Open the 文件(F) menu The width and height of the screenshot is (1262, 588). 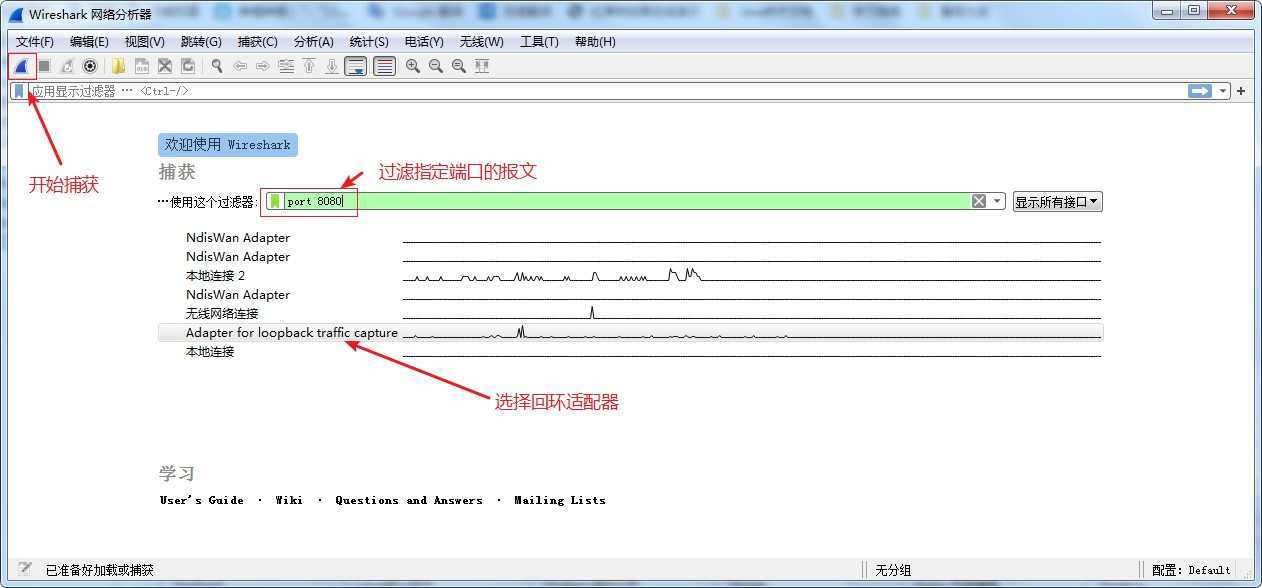tap(35, 42)
